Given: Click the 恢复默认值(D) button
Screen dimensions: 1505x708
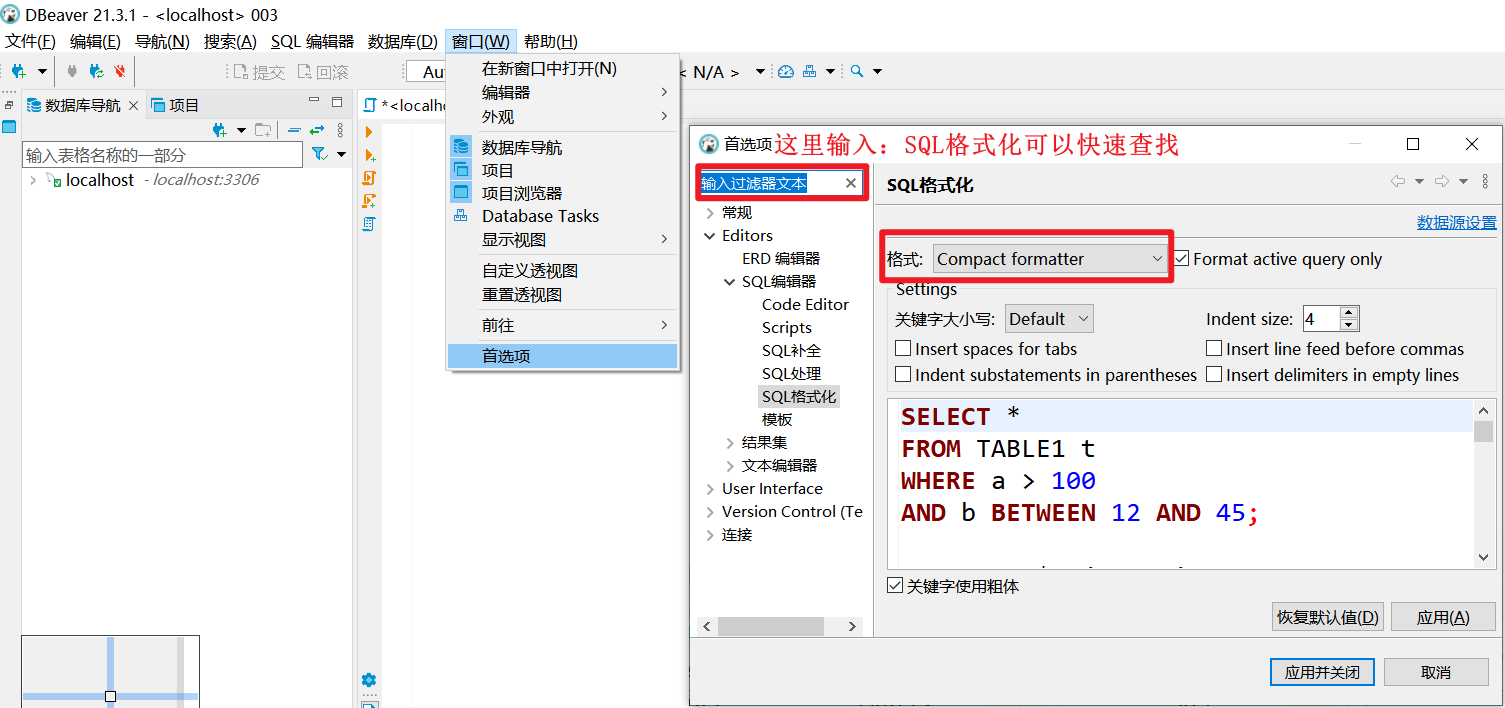Looking at the screenshot, I should coord(1327,617).
